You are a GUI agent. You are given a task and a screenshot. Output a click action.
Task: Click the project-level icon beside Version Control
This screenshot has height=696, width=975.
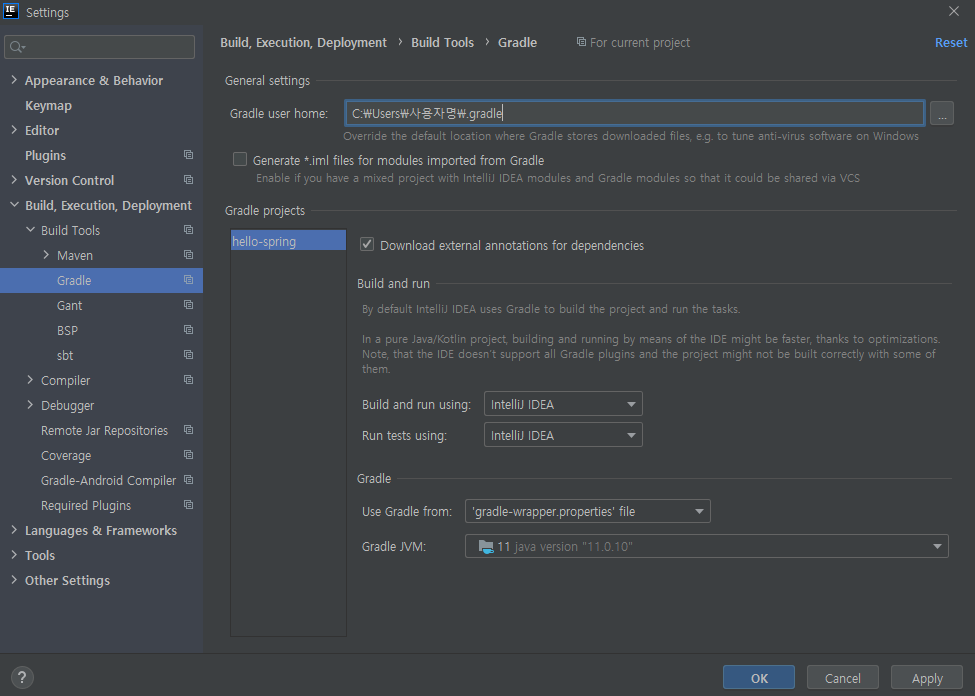188,180
